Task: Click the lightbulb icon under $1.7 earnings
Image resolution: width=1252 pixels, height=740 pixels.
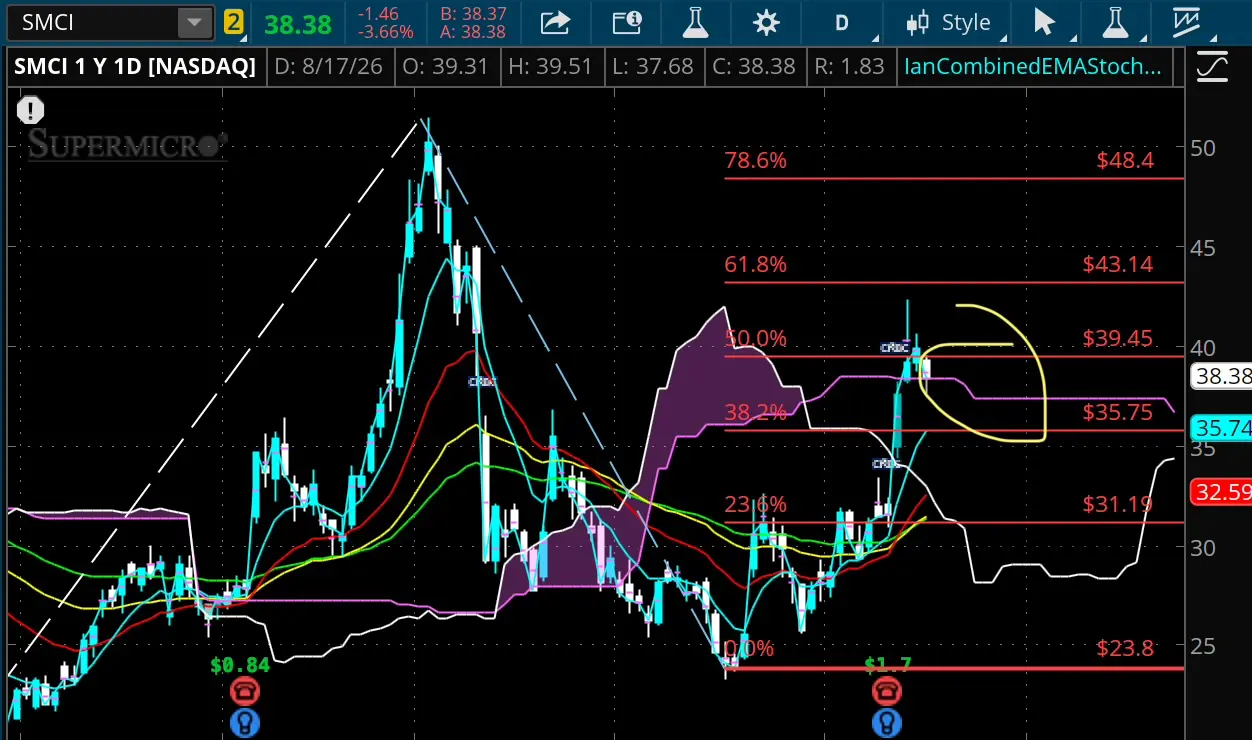Action: (x=886, y=723)
